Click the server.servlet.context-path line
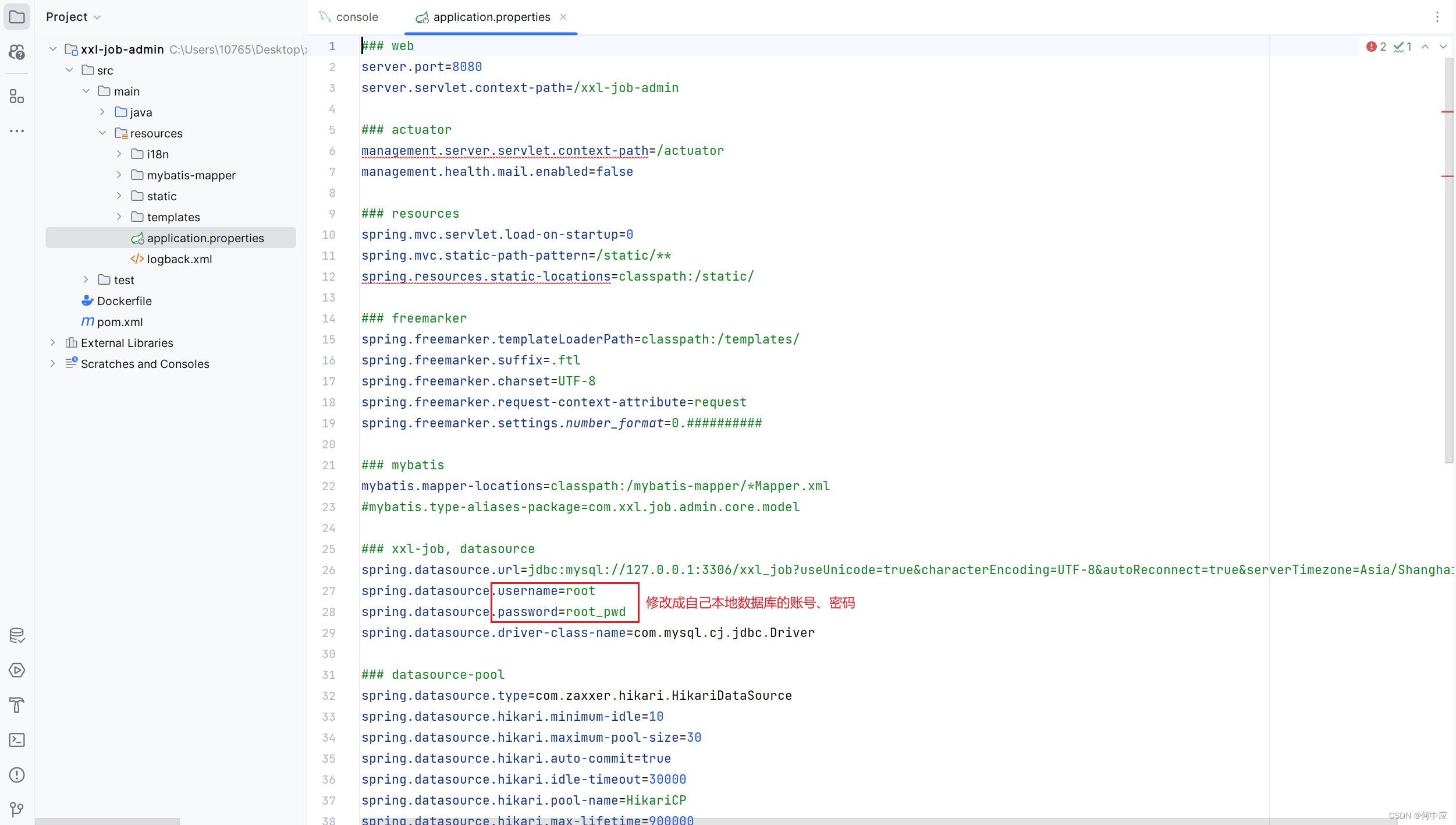Viewport: 1456px width, 825px height. click(520, 88)
